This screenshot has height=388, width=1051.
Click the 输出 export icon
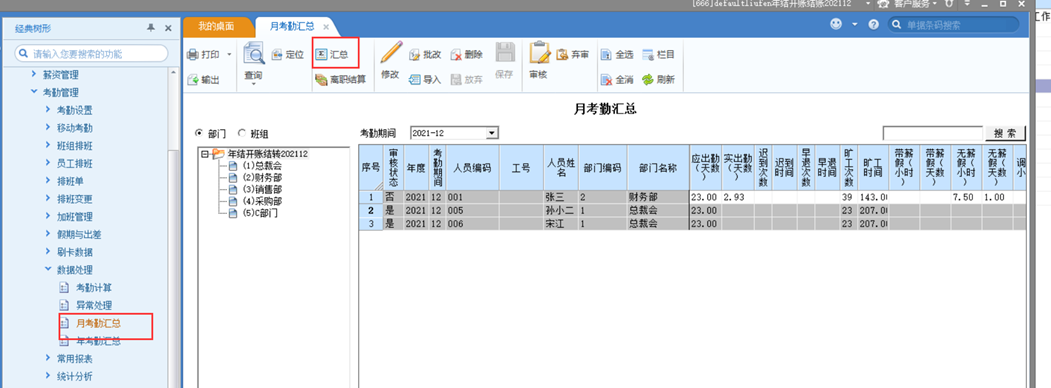[x=192, y=80]
